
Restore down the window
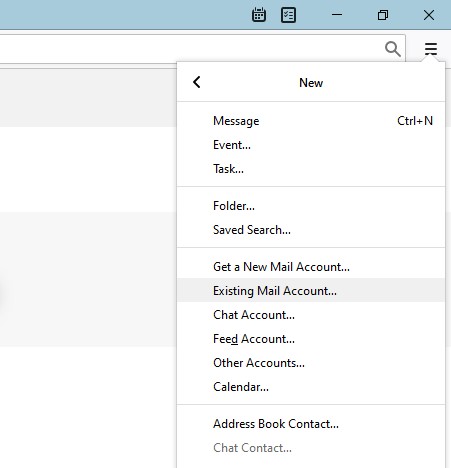click(x=383, y=15)
